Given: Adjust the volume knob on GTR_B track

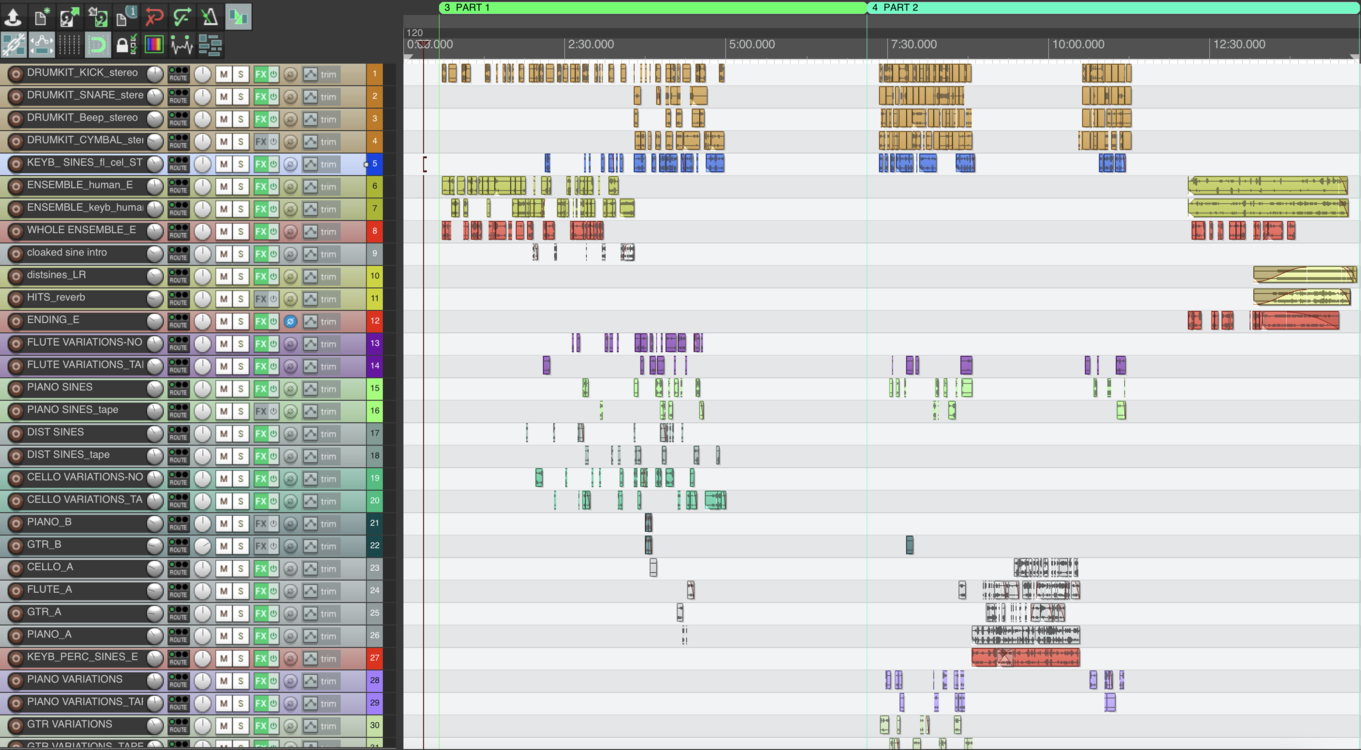Looking at the screenshot, I should point(203,546).
